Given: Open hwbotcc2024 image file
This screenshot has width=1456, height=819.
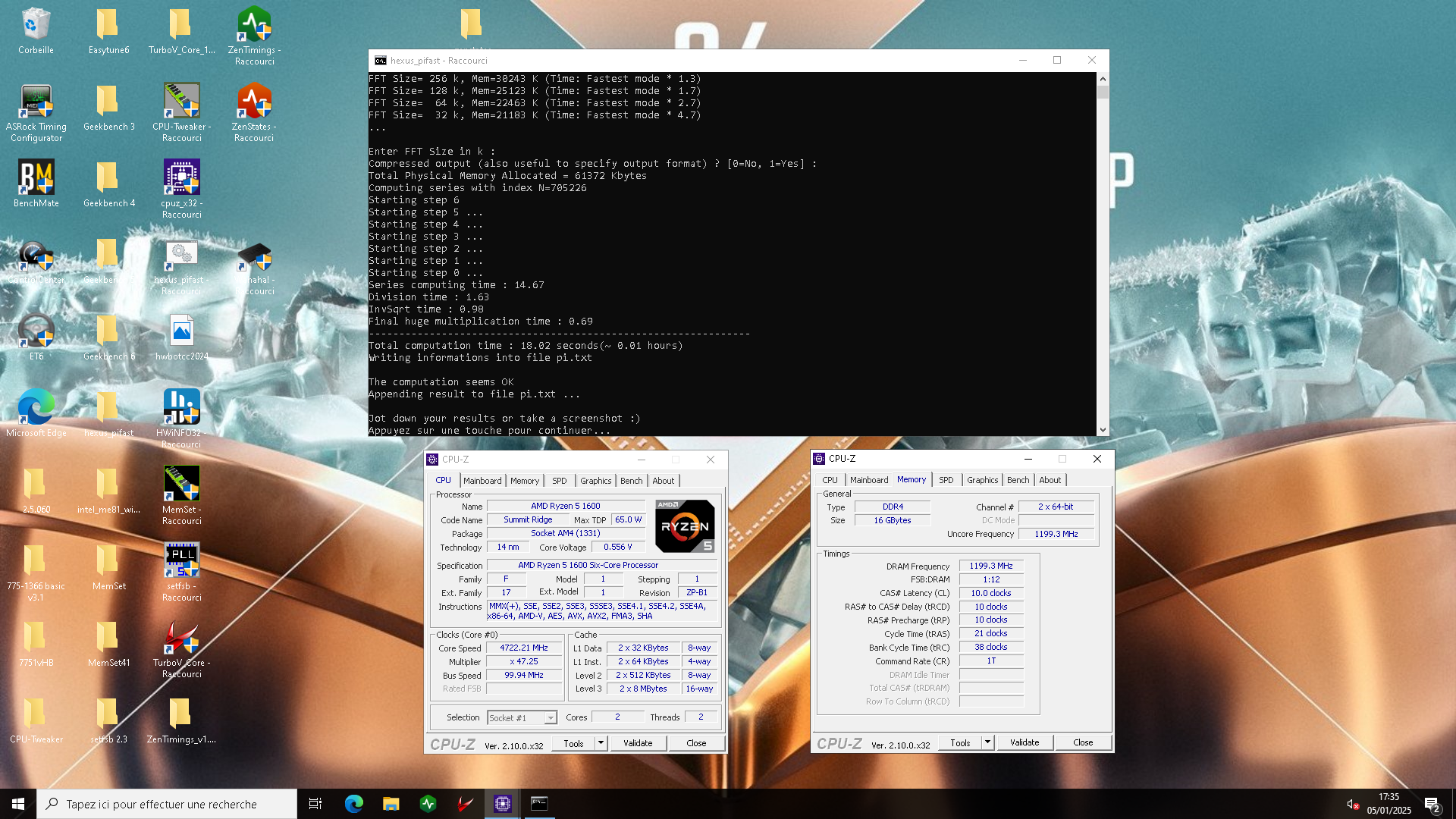Looking at the screenshot, I should (181, 337).
